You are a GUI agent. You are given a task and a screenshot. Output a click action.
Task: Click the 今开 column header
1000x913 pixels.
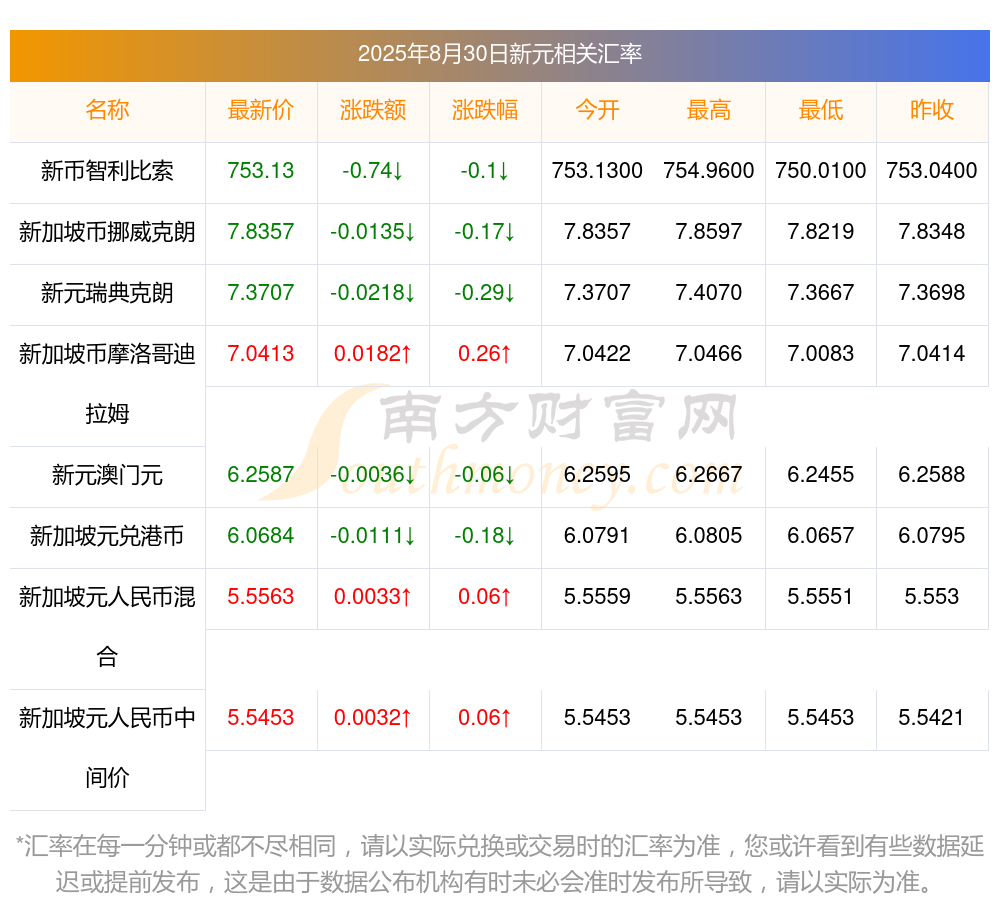597,110
